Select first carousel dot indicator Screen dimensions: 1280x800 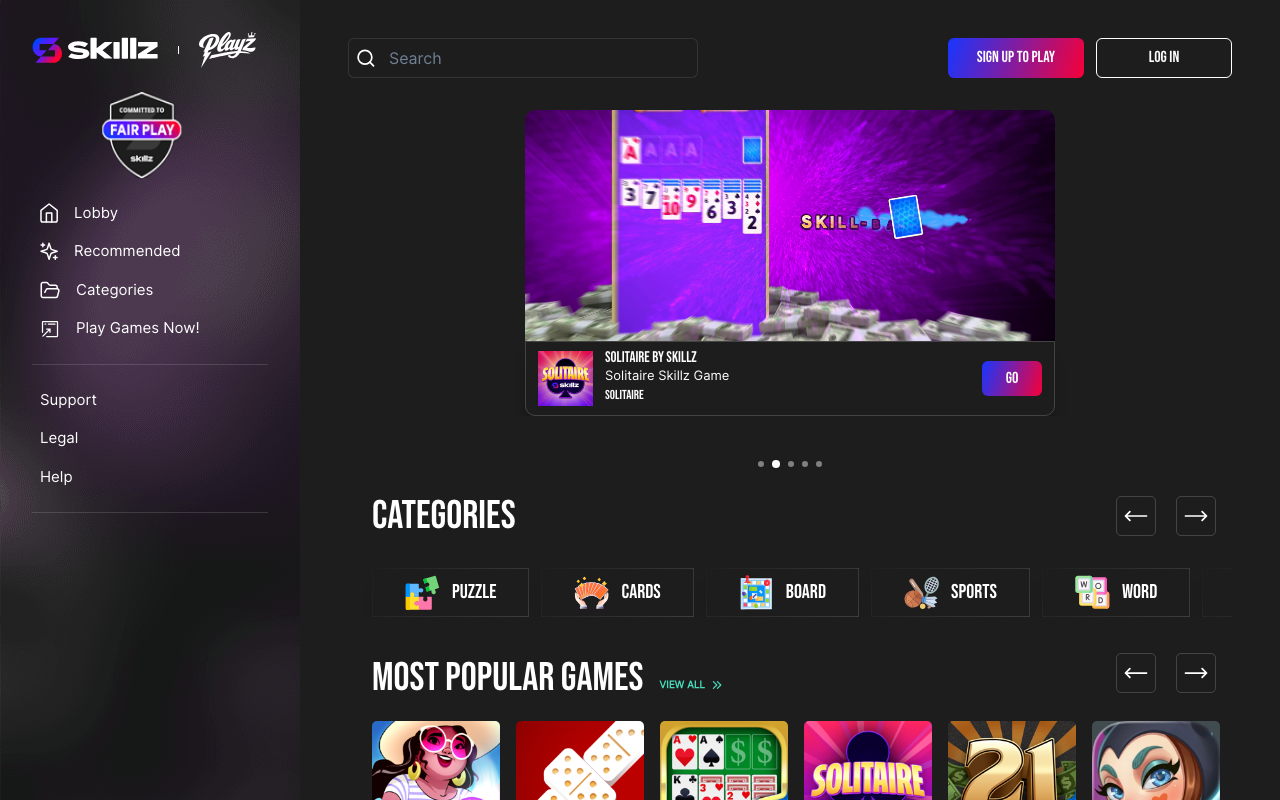(x=761, y=464)
